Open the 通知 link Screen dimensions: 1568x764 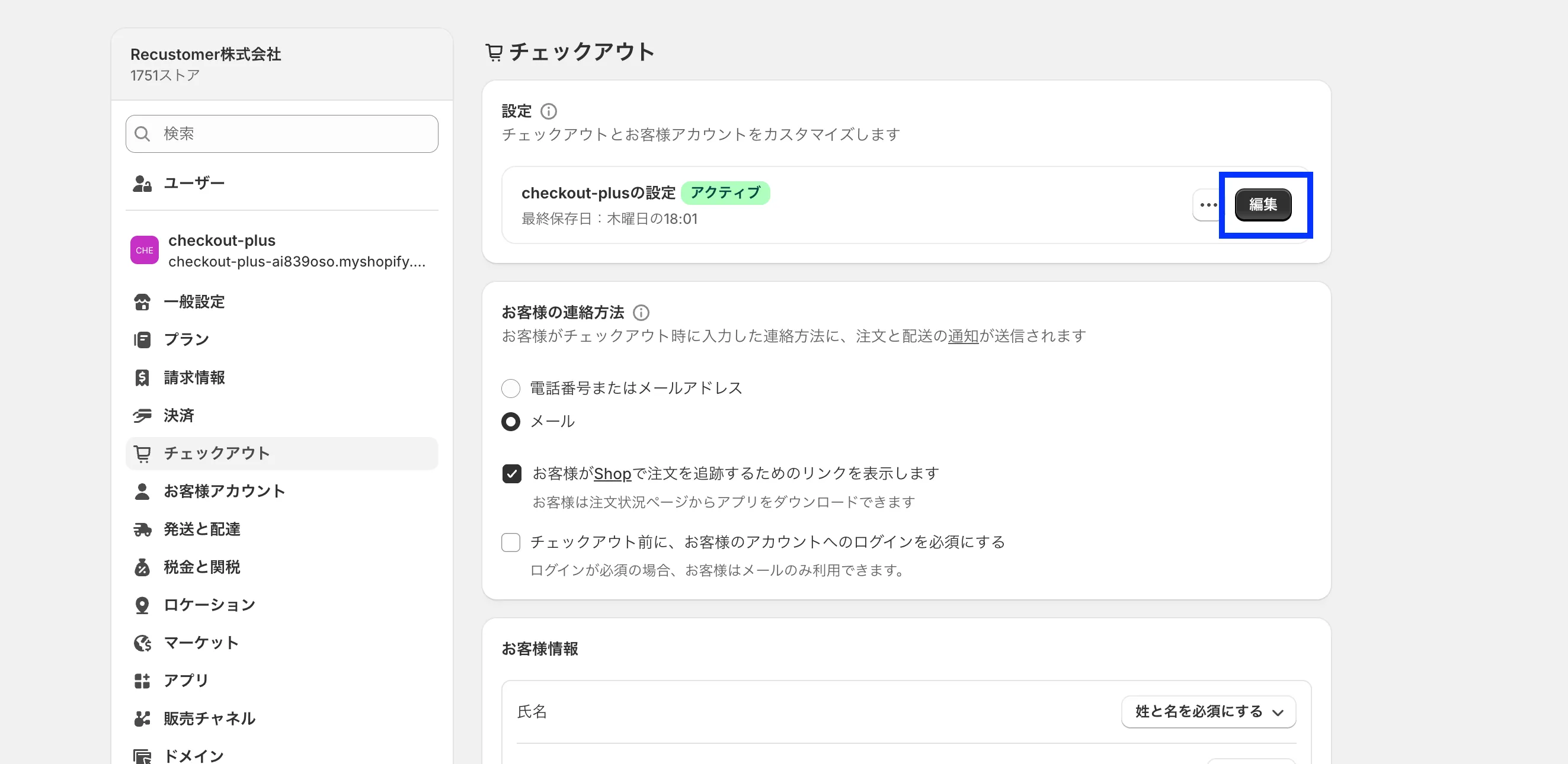963,336
